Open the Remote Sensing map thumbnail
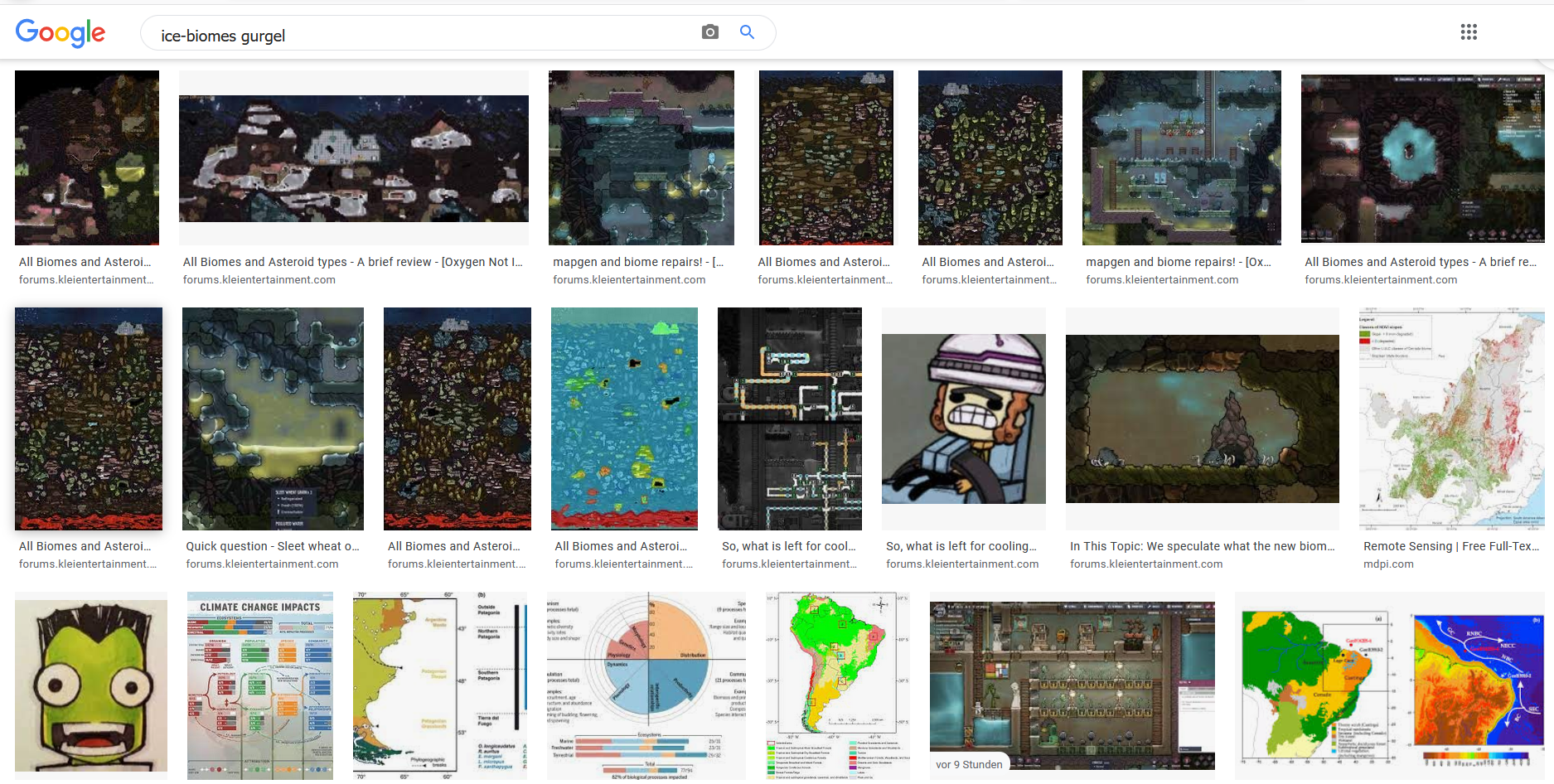 [x=1452, y=419]
